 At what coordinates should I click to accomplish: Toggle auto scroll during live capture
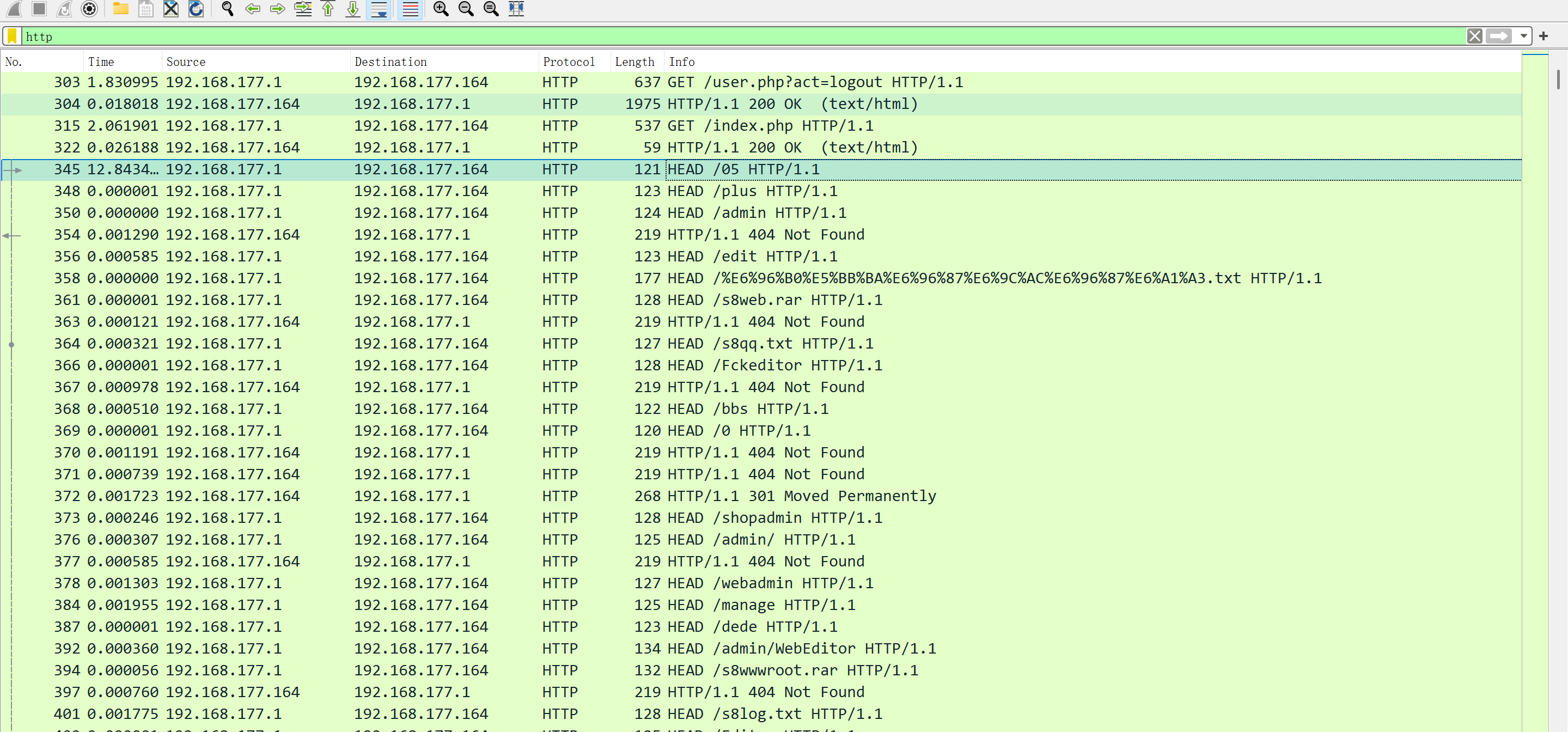coord(379,9)
